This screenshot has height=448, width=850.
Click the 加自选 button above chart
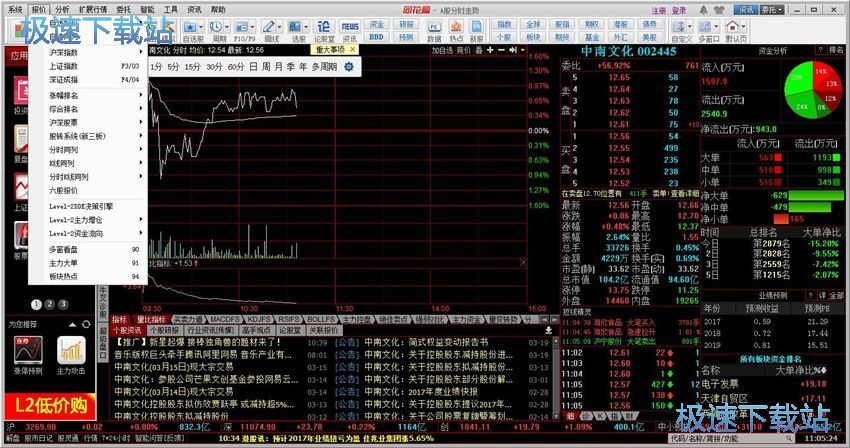pyautogui.click(x=442, y=50)
